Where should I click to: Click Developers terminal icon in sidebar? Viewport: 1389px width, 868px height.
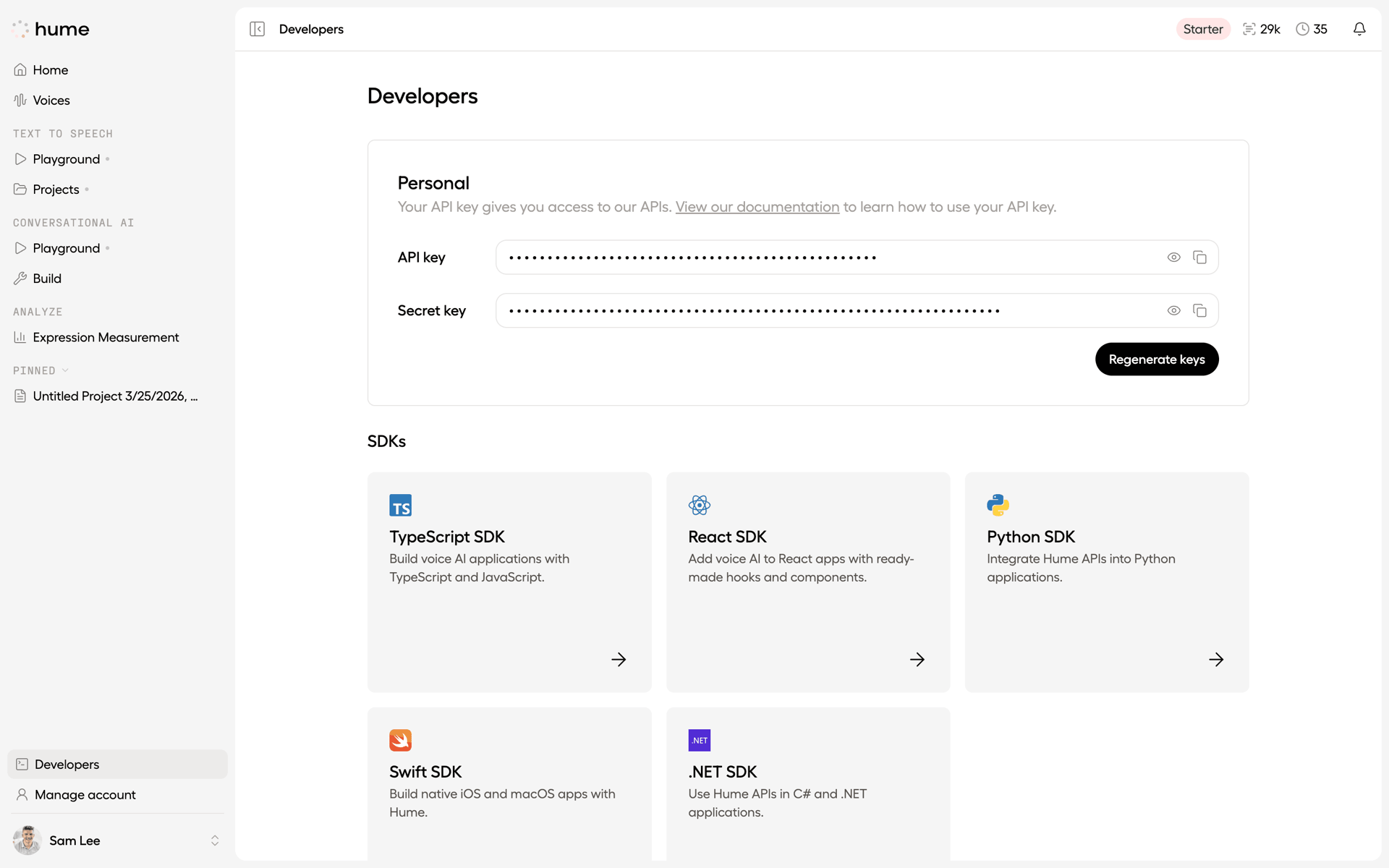pos(22,764)
